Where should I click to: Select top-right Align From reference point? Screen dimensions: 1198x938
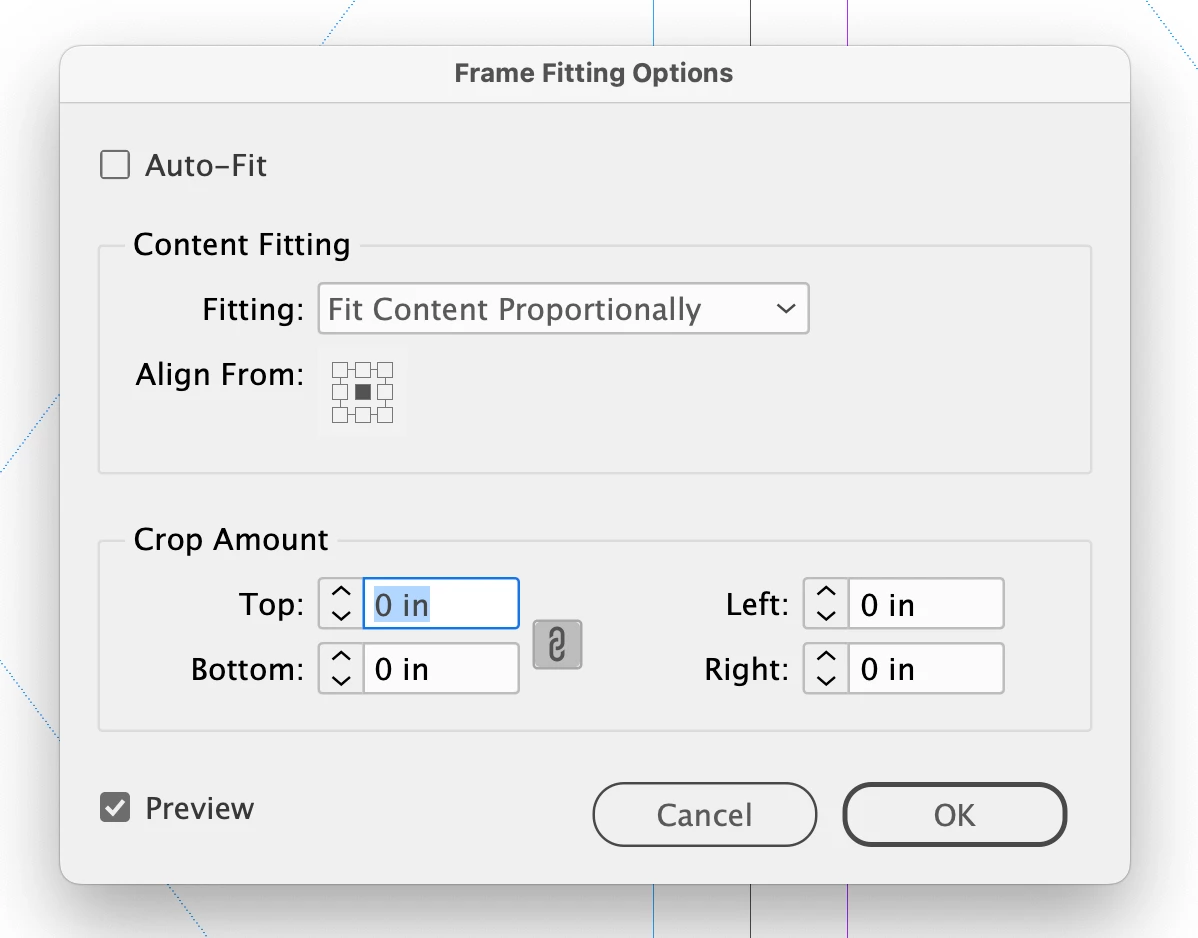[x=385, y=370]
